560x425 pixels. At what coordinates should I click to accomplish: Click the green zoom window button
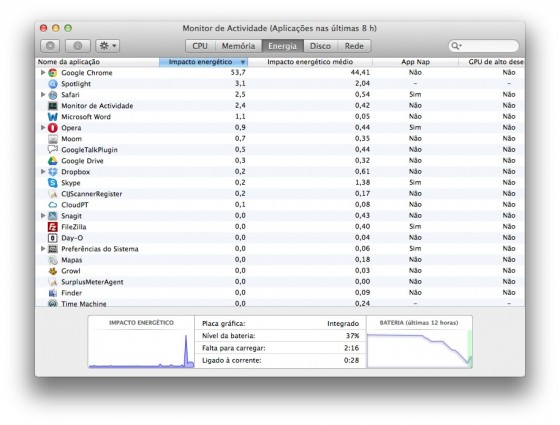click(68, 28)
